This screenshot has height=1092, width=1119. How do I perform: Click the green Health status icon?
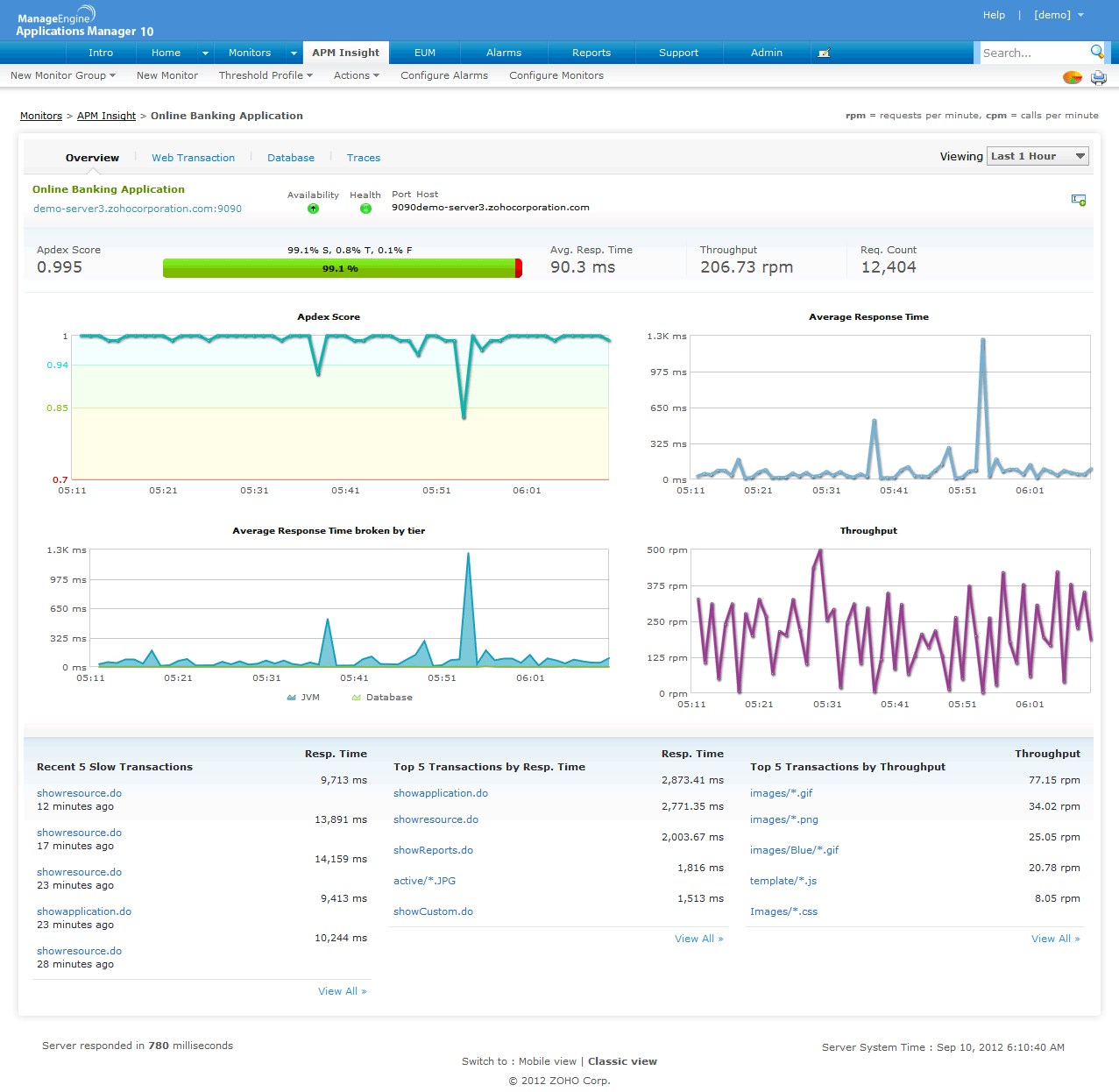[x=365, y=209]
